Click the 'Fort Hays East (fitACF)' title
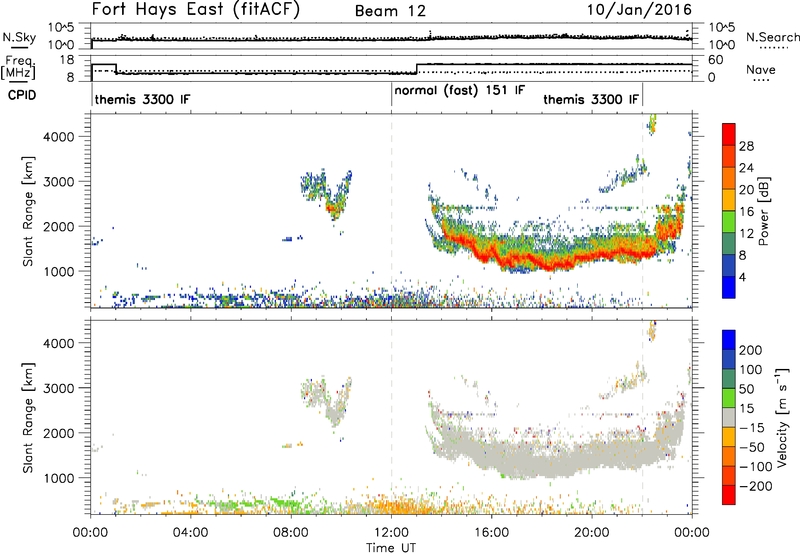The height and width of the screenshot is (554, 800). [196, 9]
